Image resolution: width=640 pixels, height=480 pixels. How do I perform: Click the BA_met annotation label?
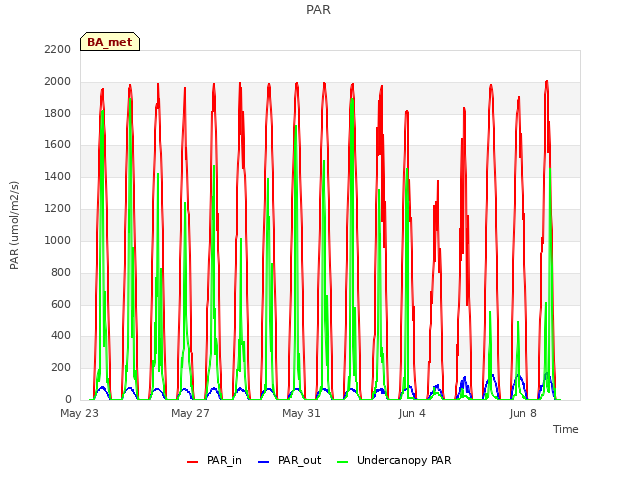(110, 42)
